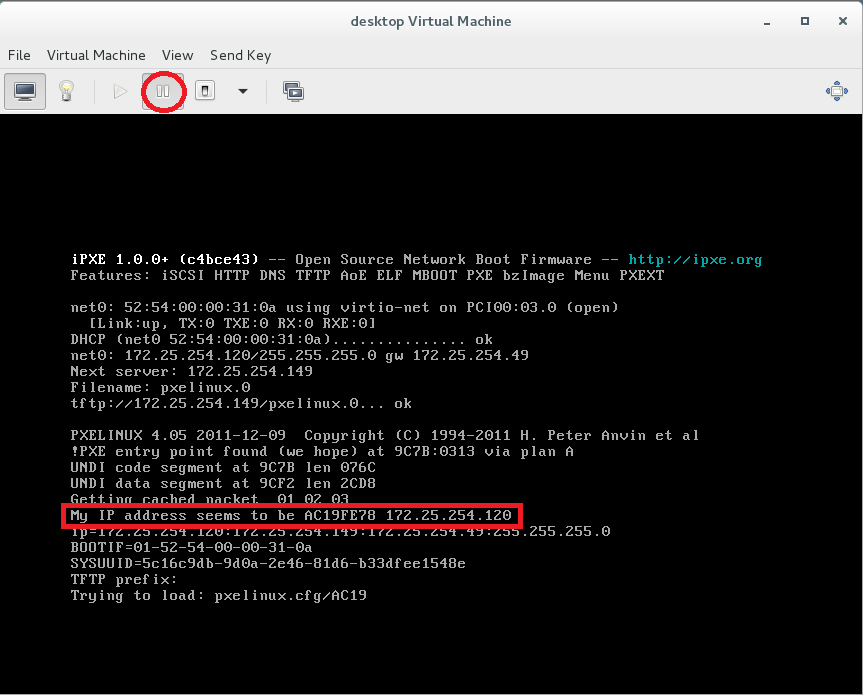Open virtual hardware details lightbulb
This screenshot has width=863, height=695.
(67, 91)
